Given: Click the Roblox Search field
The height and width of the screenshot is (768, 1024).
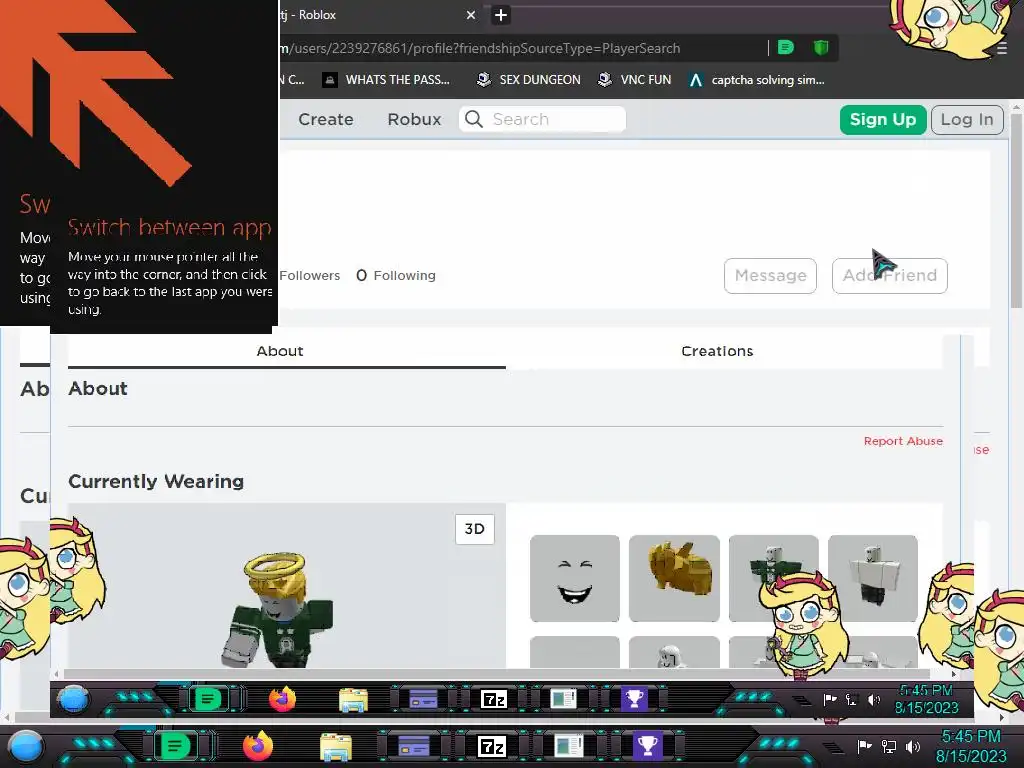Looking at the screenshot, I should [x=543, y=120].
